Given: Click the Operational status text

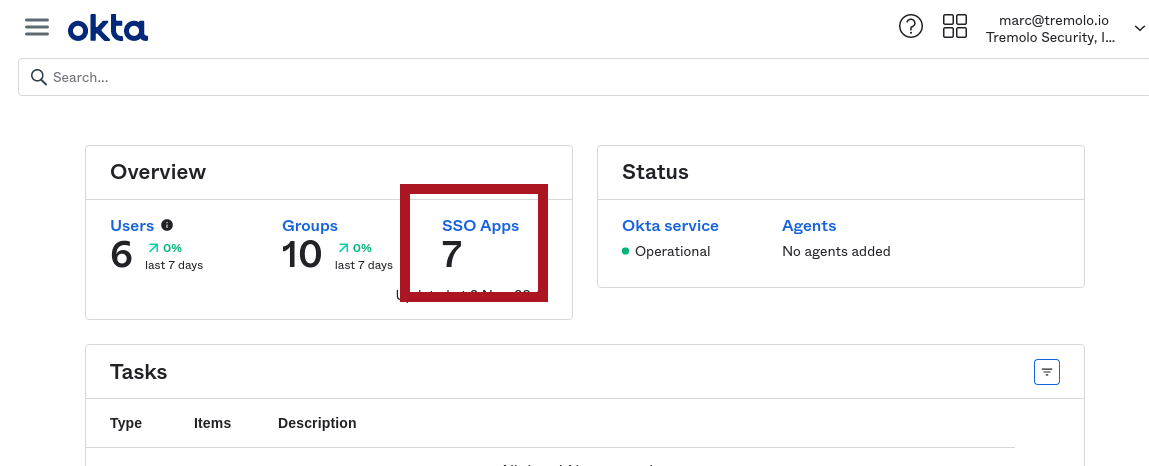Looking at the screenshot, I should click(673, 251).
